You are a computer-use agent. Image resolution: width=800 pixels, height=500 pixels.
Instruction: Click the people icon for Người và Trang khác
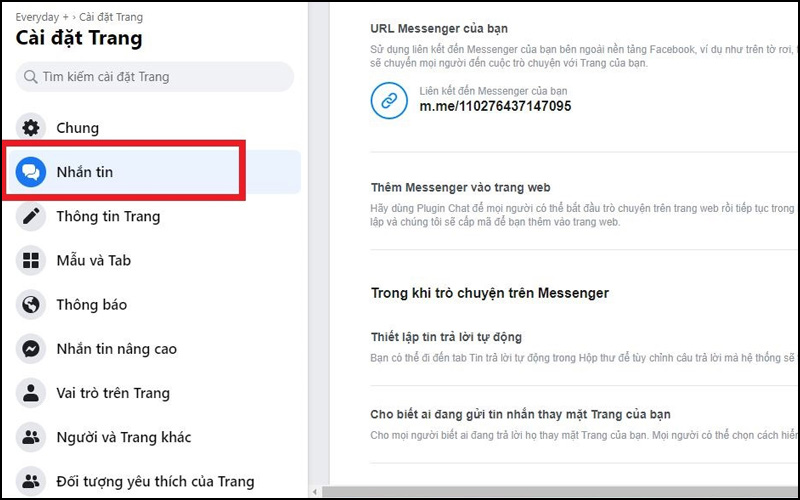tap(31, 437)
